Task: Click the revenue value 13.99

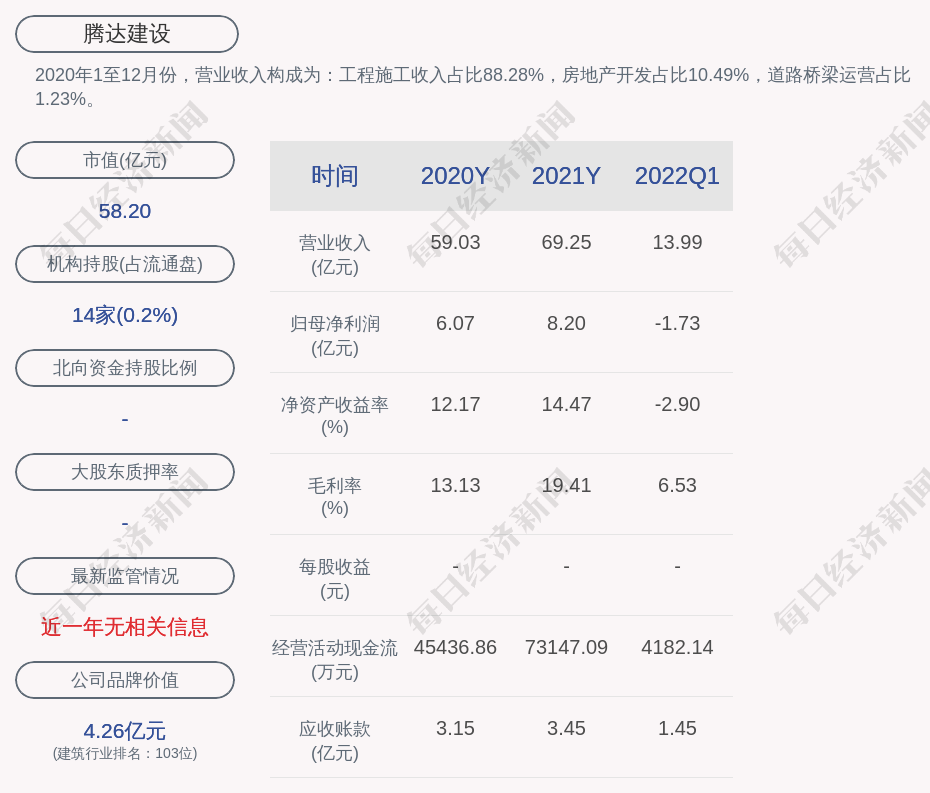Action: [x=677, y=242]
